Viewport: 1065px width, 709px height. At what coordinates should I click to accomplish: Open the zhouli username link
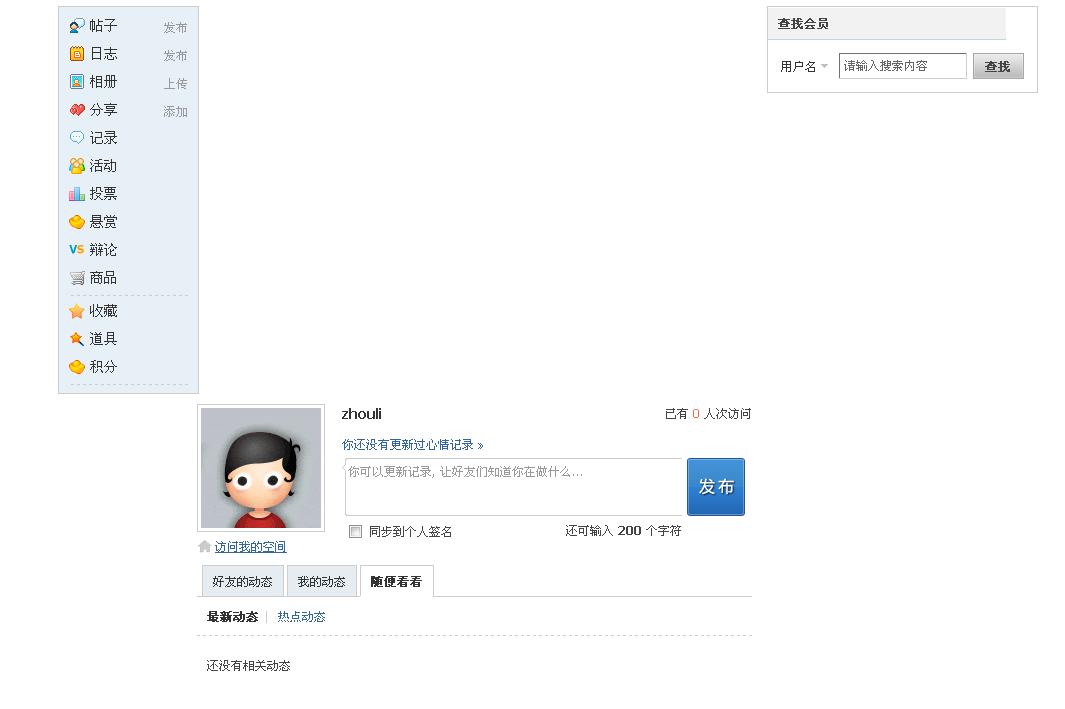click(x=361, y=414)
